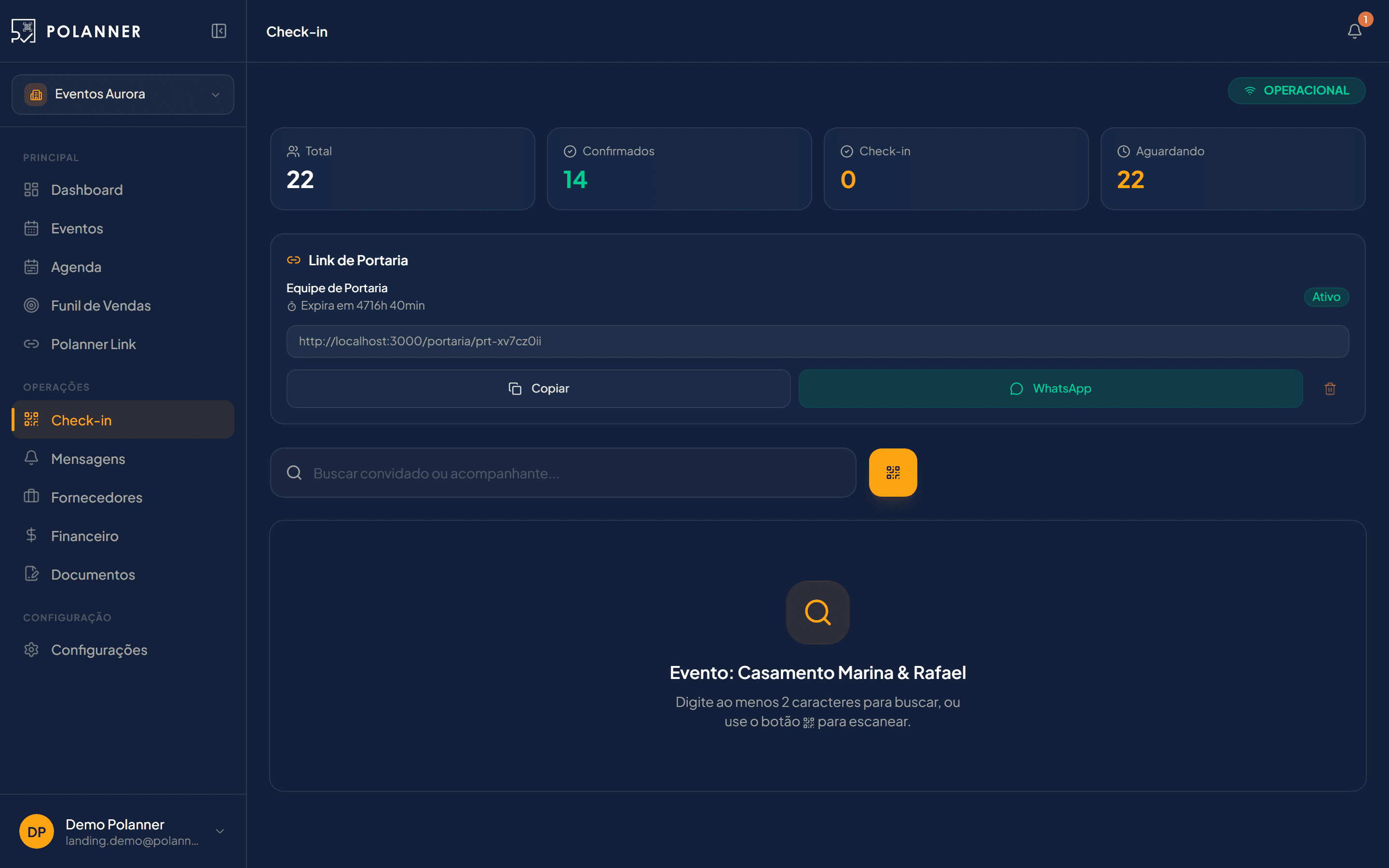Navigate to Funil de Vendas
Viewport: 1389px width, 868px height.
[123, 305]
